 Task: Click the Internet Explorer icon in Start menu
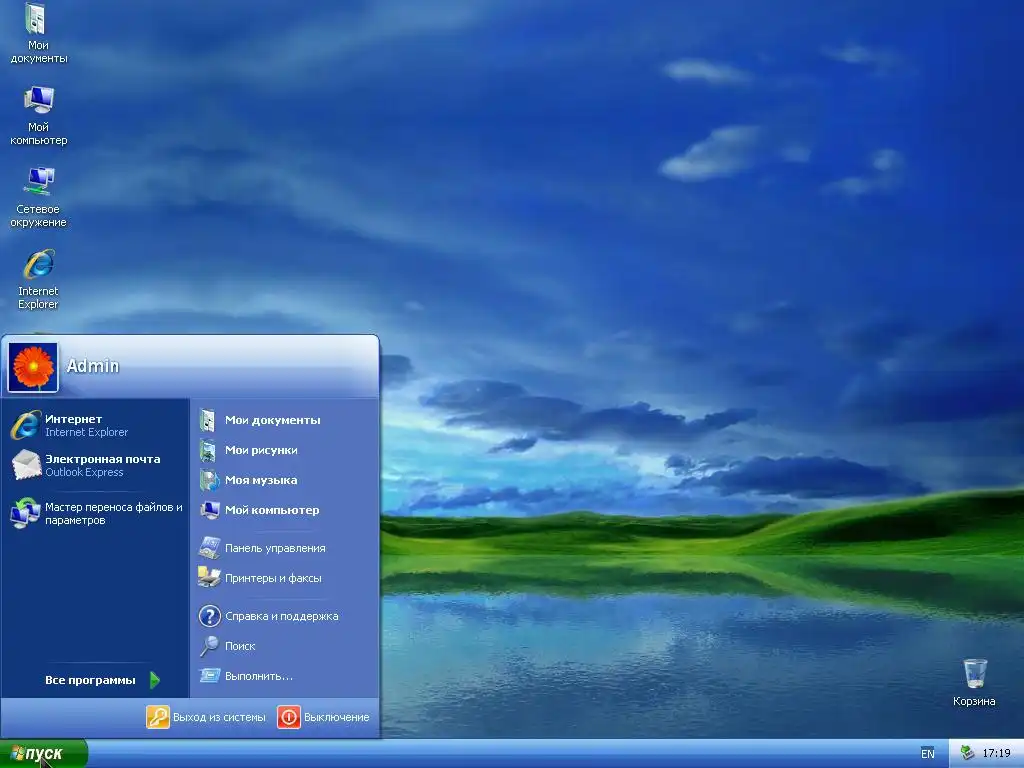point(25,425)
